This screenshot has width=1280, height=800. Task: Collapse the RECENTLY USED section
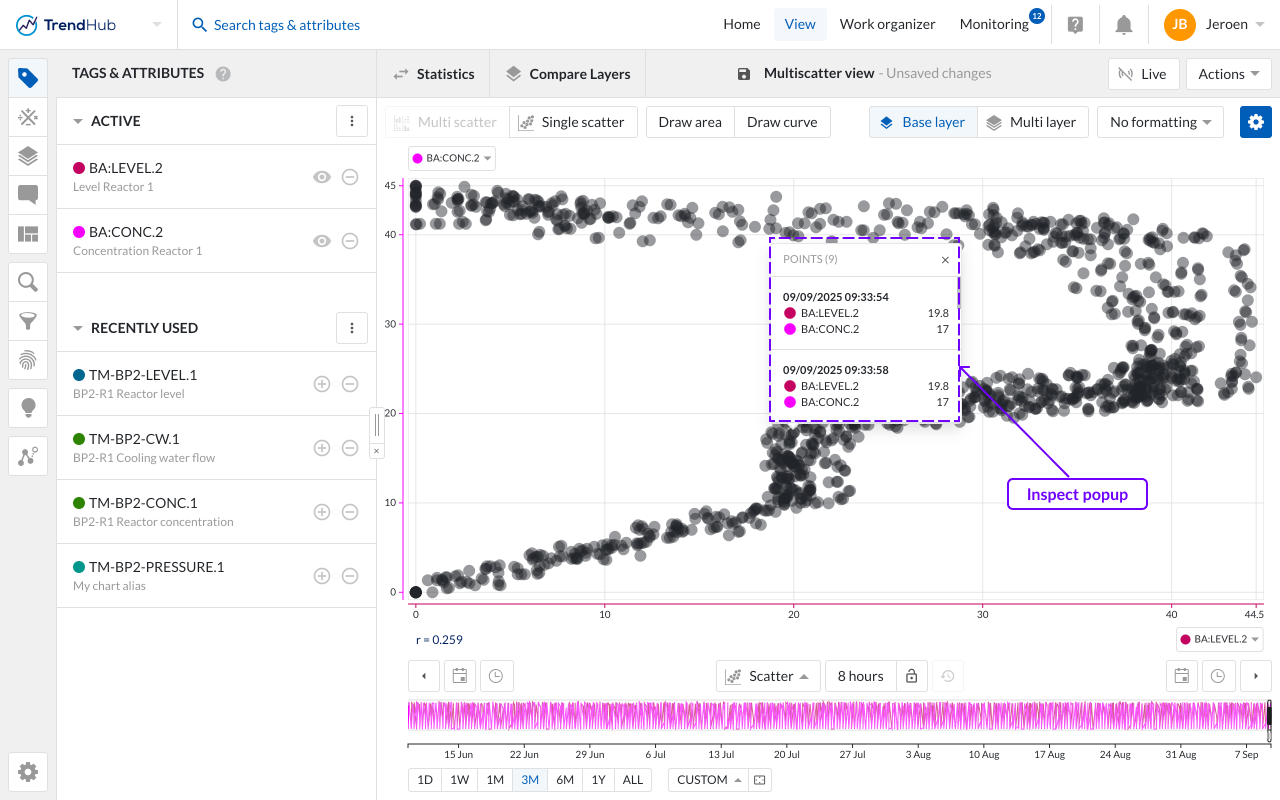pyautogui.click(x=78, y=328)
